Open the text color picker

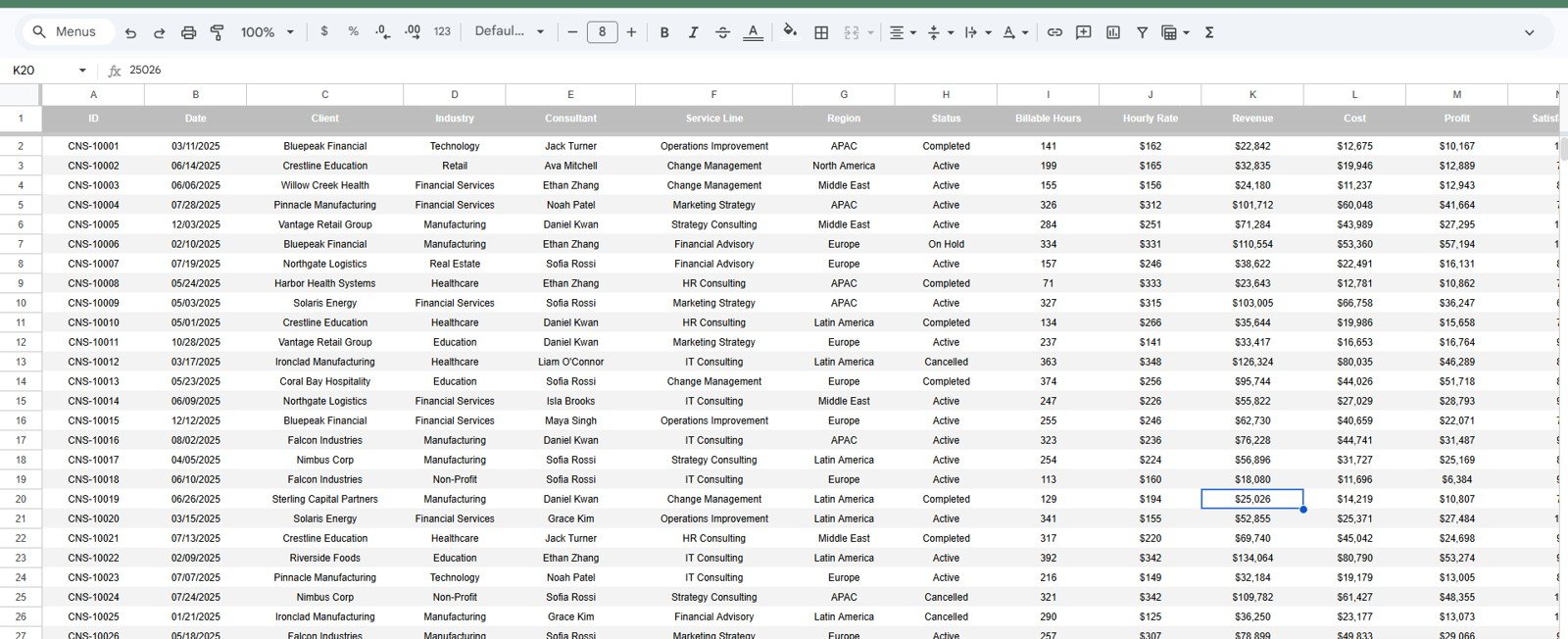coord(753,32)
